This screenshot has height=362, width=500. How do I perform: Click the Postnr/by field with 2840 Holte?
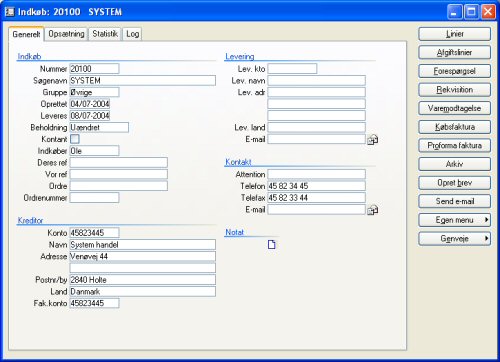[x=143, y=279]
